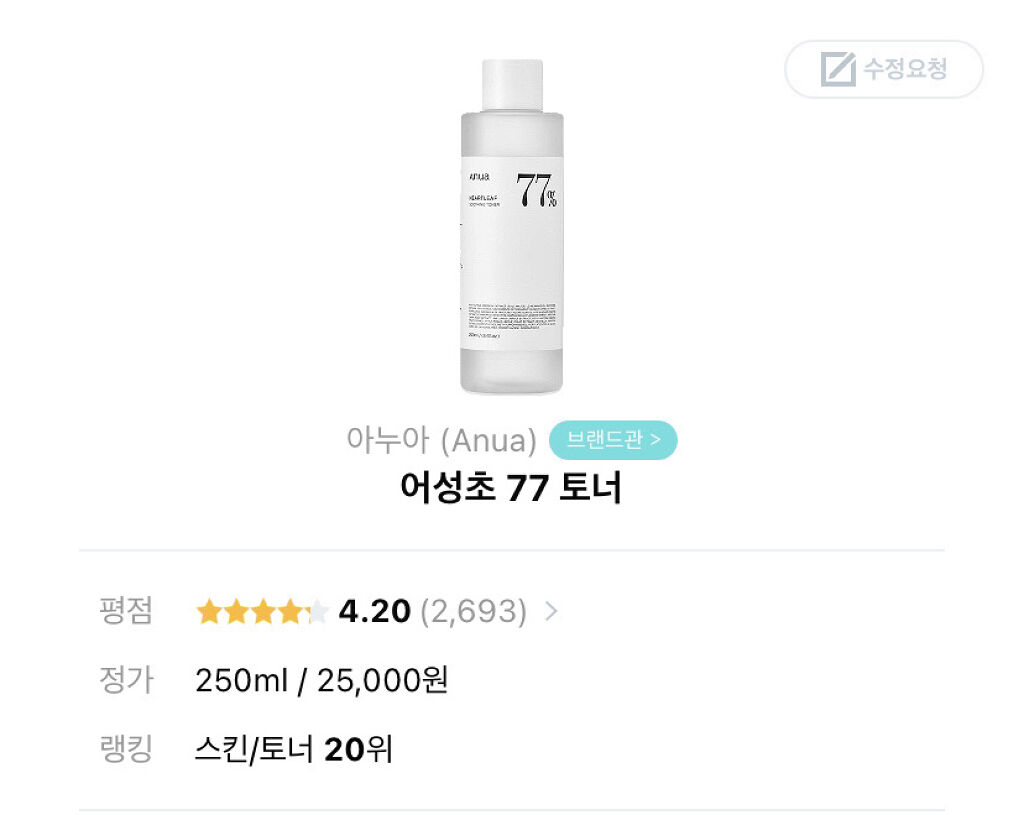Viewport: 1024px width, 815px height.
Task: Expand reviews with the chevron after 2,693
Action: (x=550, y=612)
